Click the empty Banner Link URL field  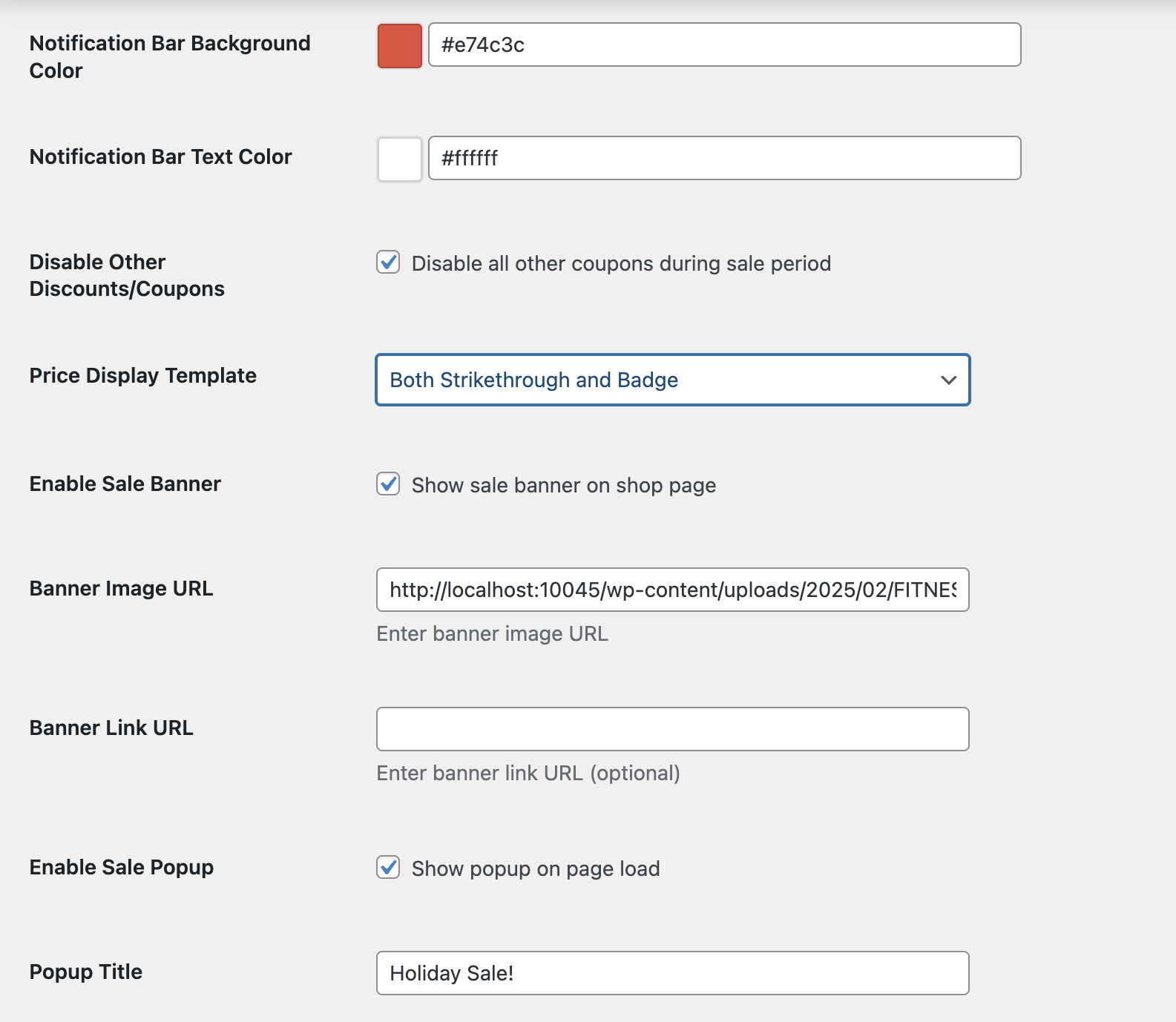672,729
